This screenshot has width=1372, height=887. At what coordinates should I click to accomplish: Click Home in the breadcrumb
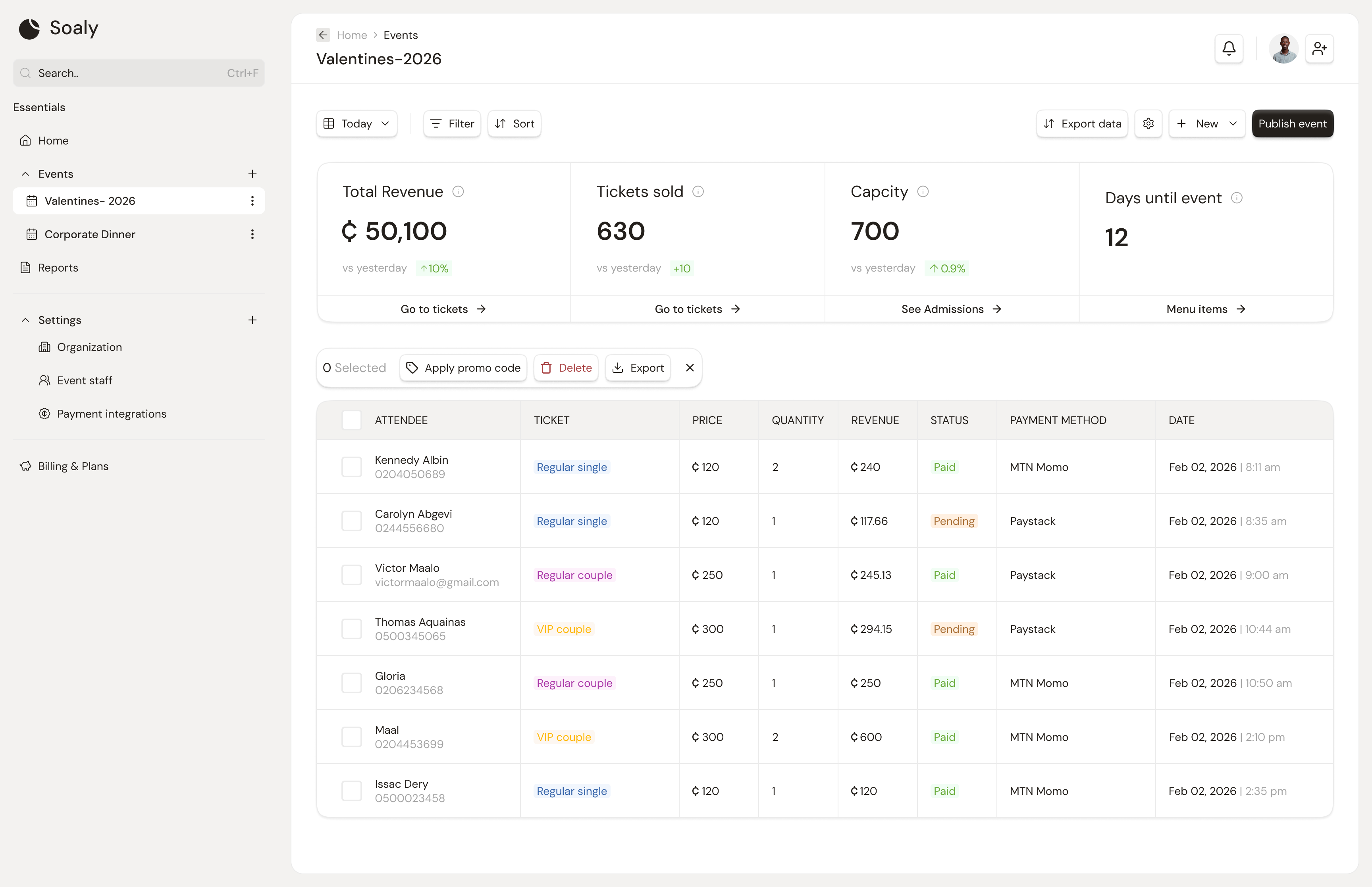coord(352,35)
